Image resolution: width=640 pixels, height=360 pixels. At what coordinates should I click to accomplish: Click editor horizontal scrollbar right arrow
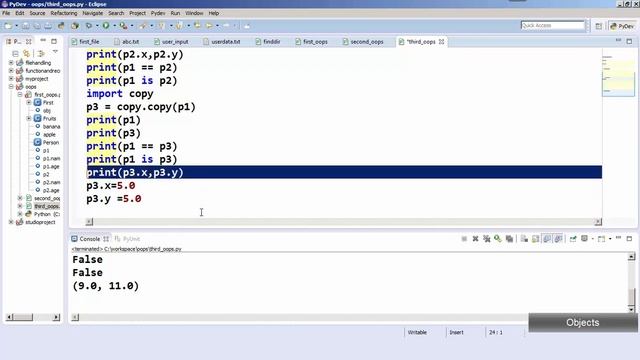[x=598, y=222]
